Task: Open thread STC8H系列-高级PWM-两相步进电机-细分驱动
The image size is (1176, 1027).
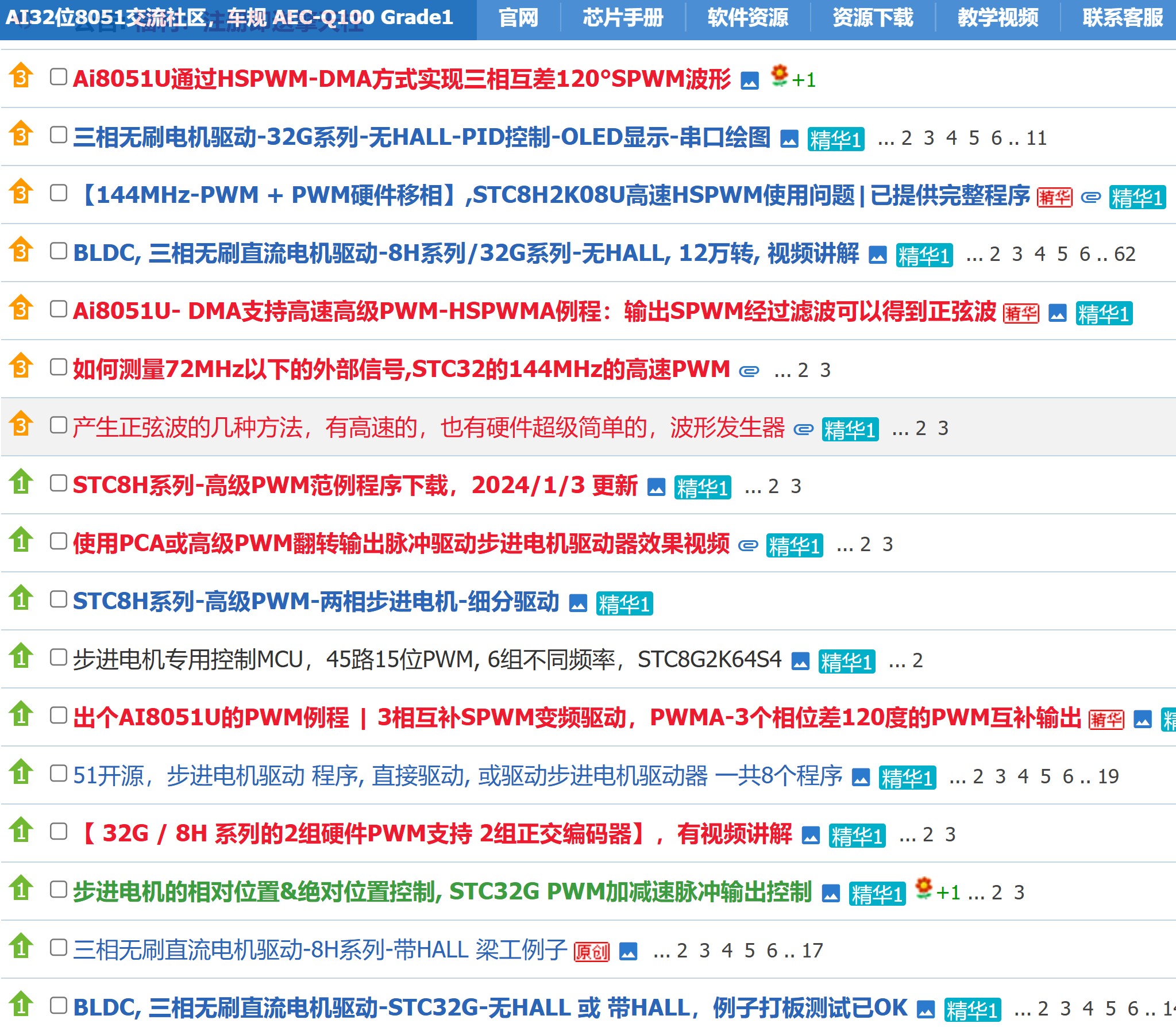Action: point(316,601)
